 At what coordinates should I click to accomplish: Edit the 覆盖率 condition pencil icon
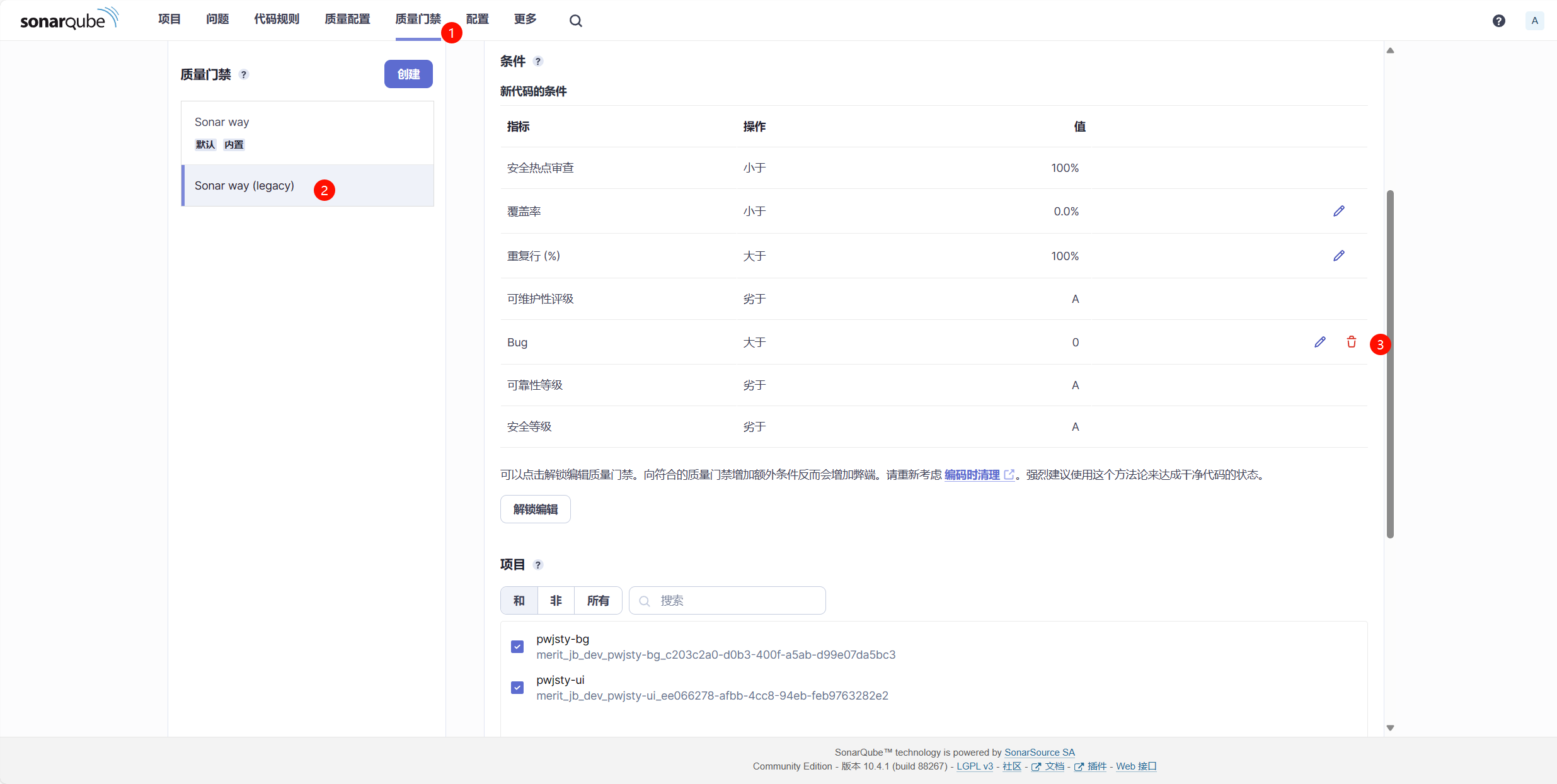coord(1338,211)
